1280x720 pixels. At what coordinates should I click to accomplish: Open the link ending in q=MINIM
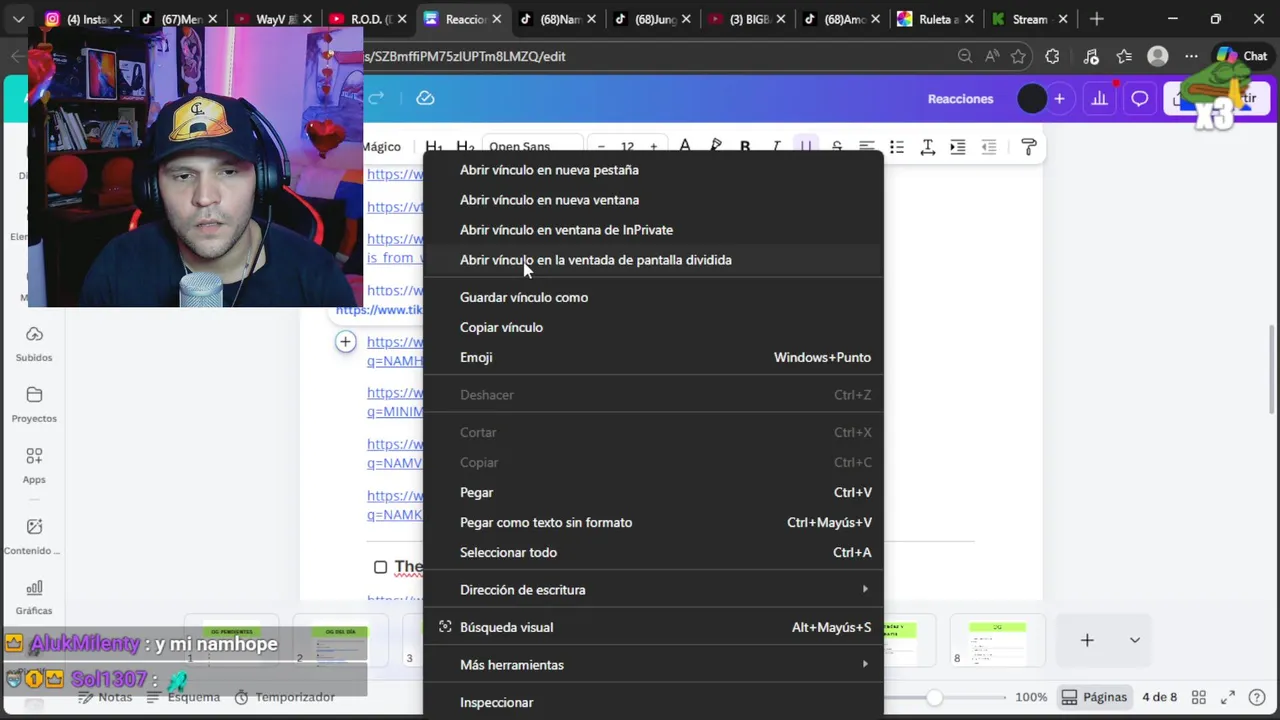click(x=395, y=402)
